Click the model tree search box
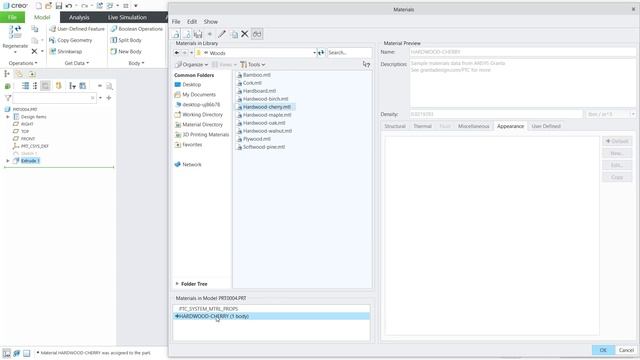 54,98
